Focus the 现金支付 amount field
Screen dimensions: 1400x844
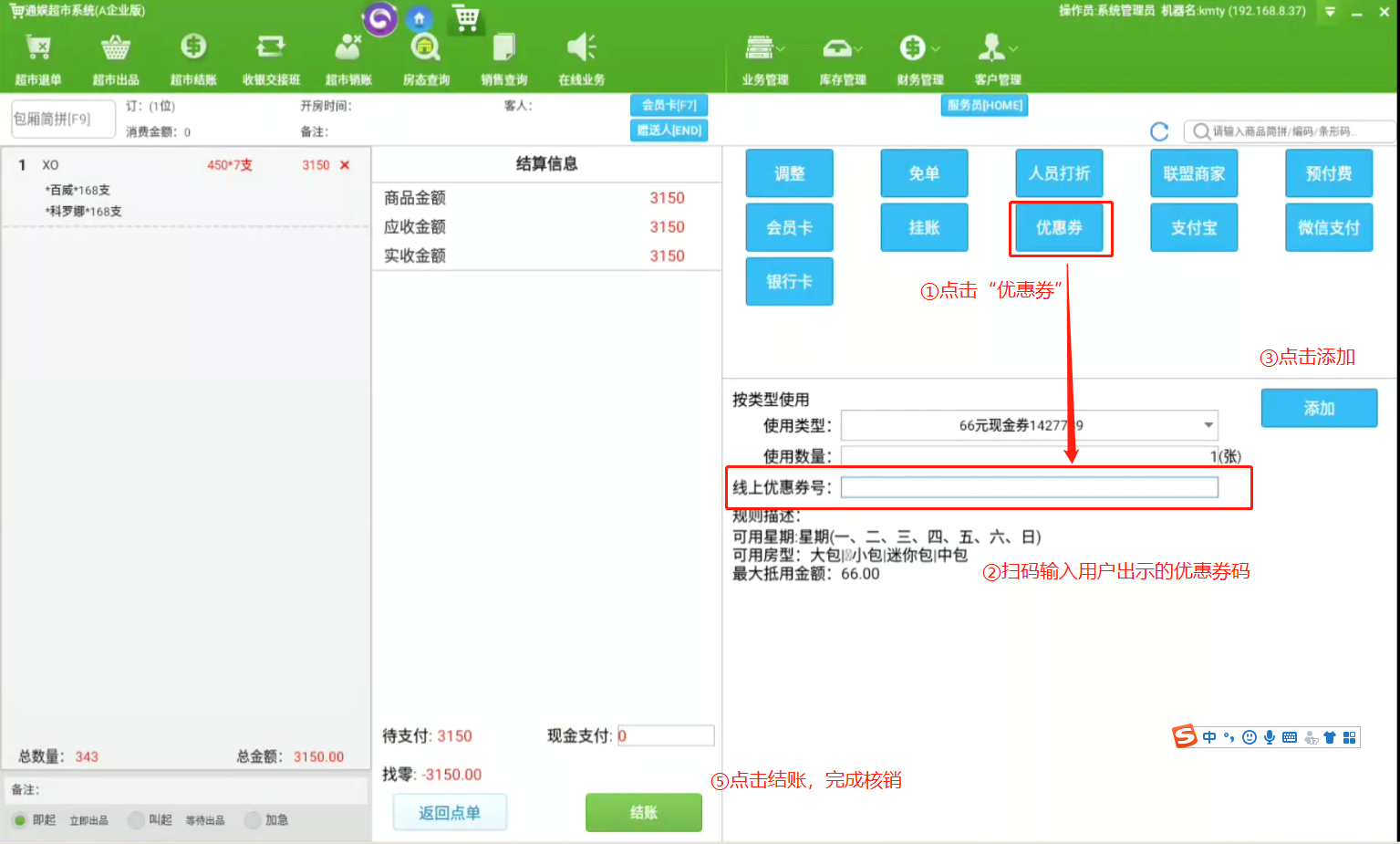[x=666, y=735]
